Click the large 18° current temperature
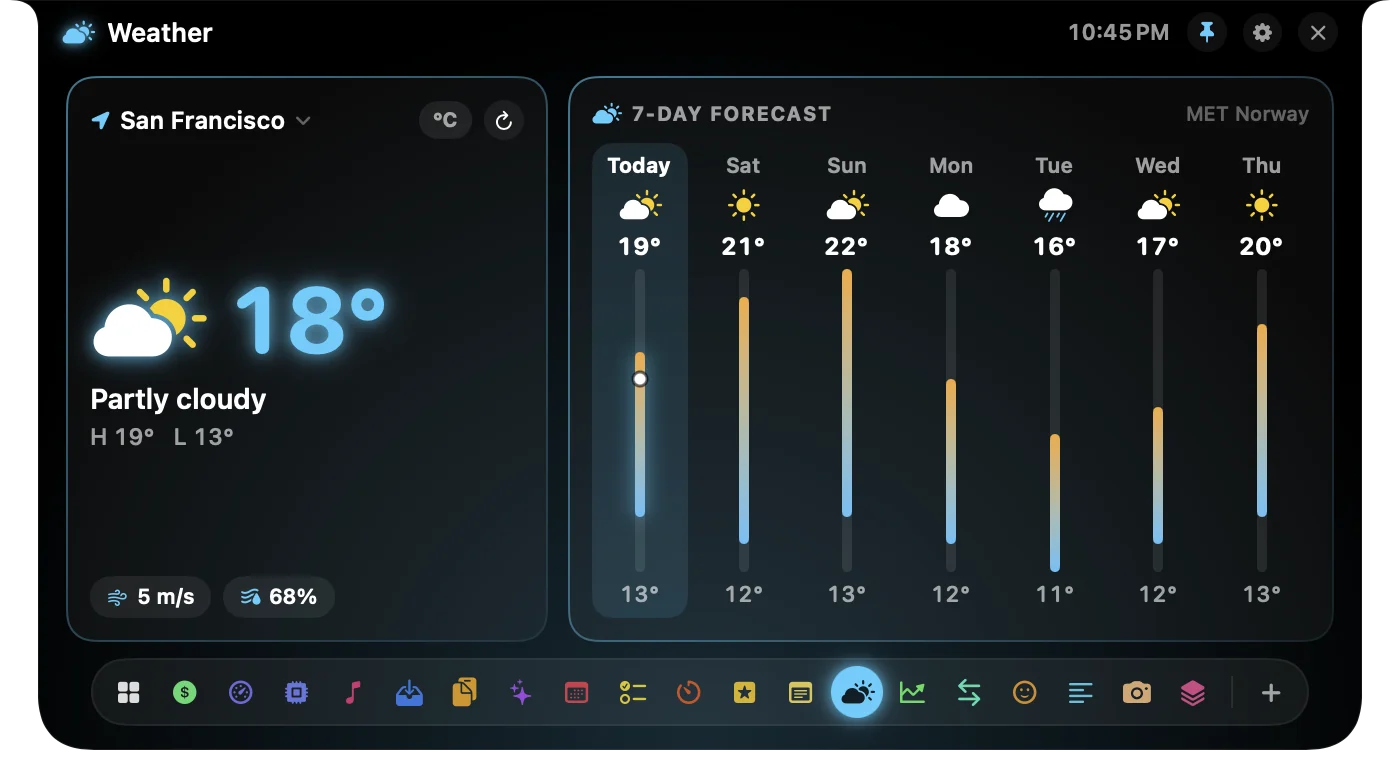Screen dimensions: 1400x770 (x=310, y=320)
